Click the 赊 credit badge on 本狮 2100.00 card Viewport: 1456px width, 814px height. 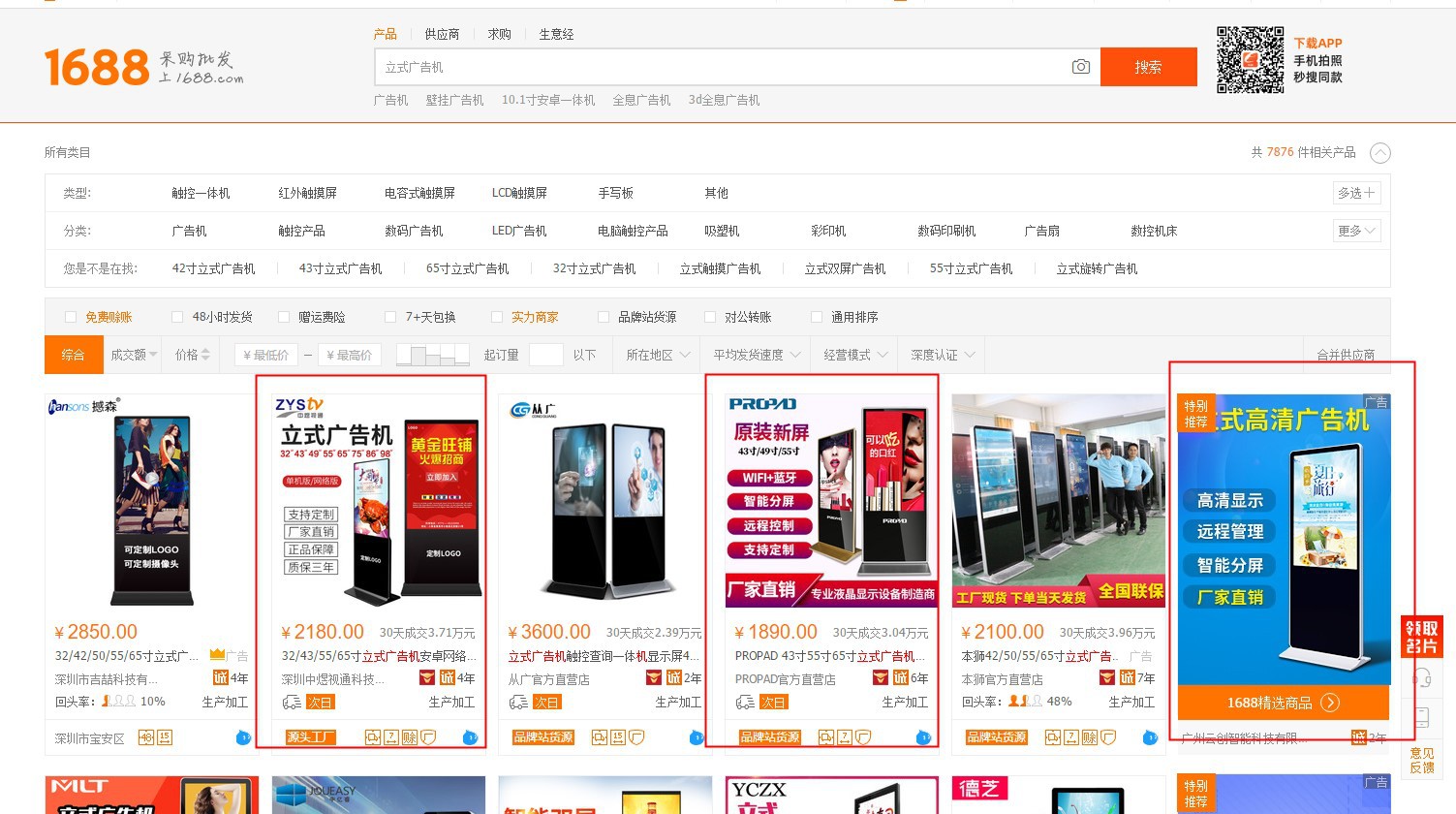1090,737
